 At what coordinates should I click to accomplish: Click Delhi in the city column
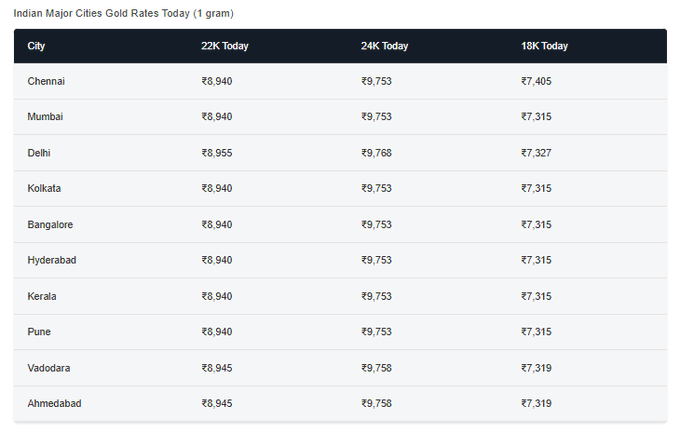(39, 153)
